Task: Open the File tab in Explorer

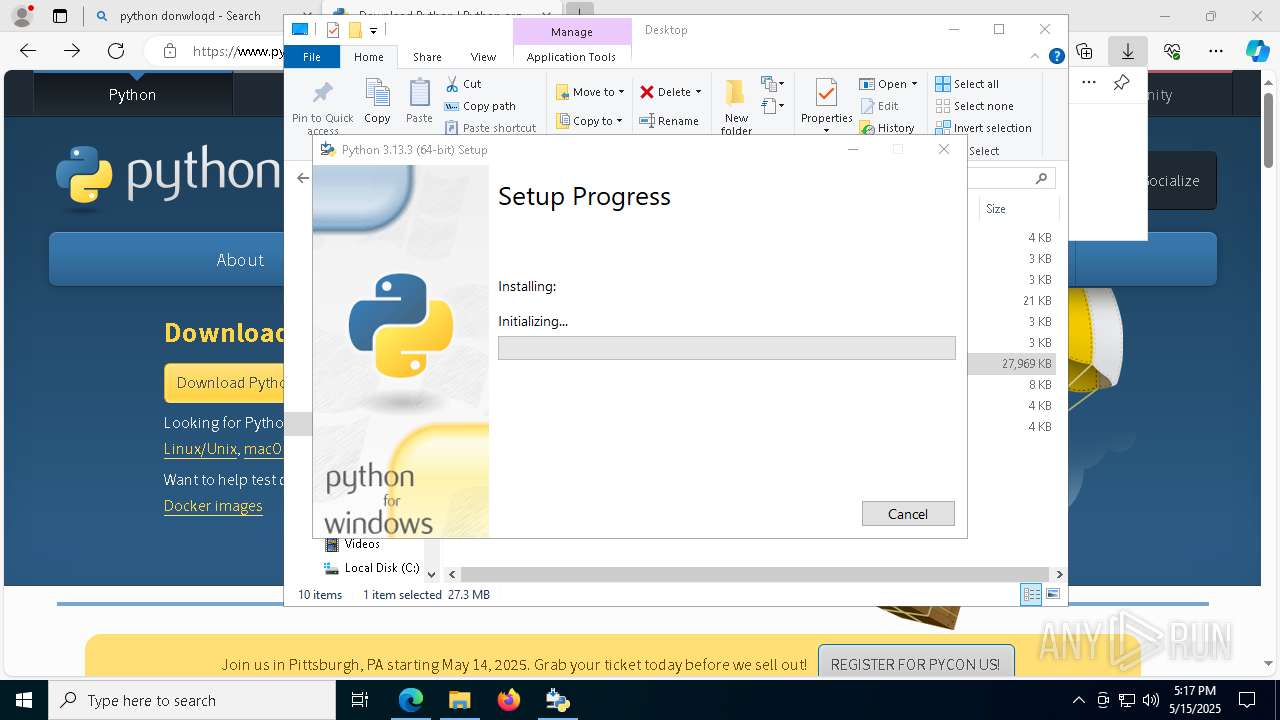Action: [x=312, y=57]
